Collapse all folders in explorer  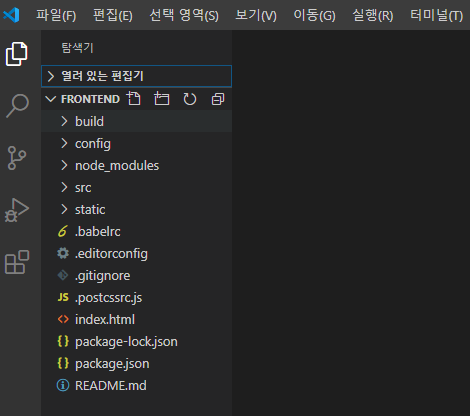tap(218, 99)
